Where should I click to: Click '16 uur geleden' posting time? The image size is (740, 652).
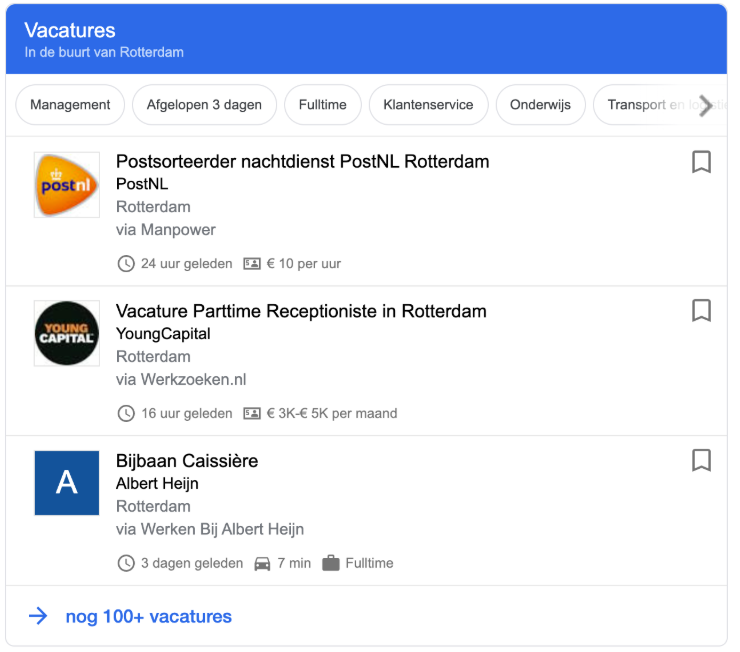(186, 414)
